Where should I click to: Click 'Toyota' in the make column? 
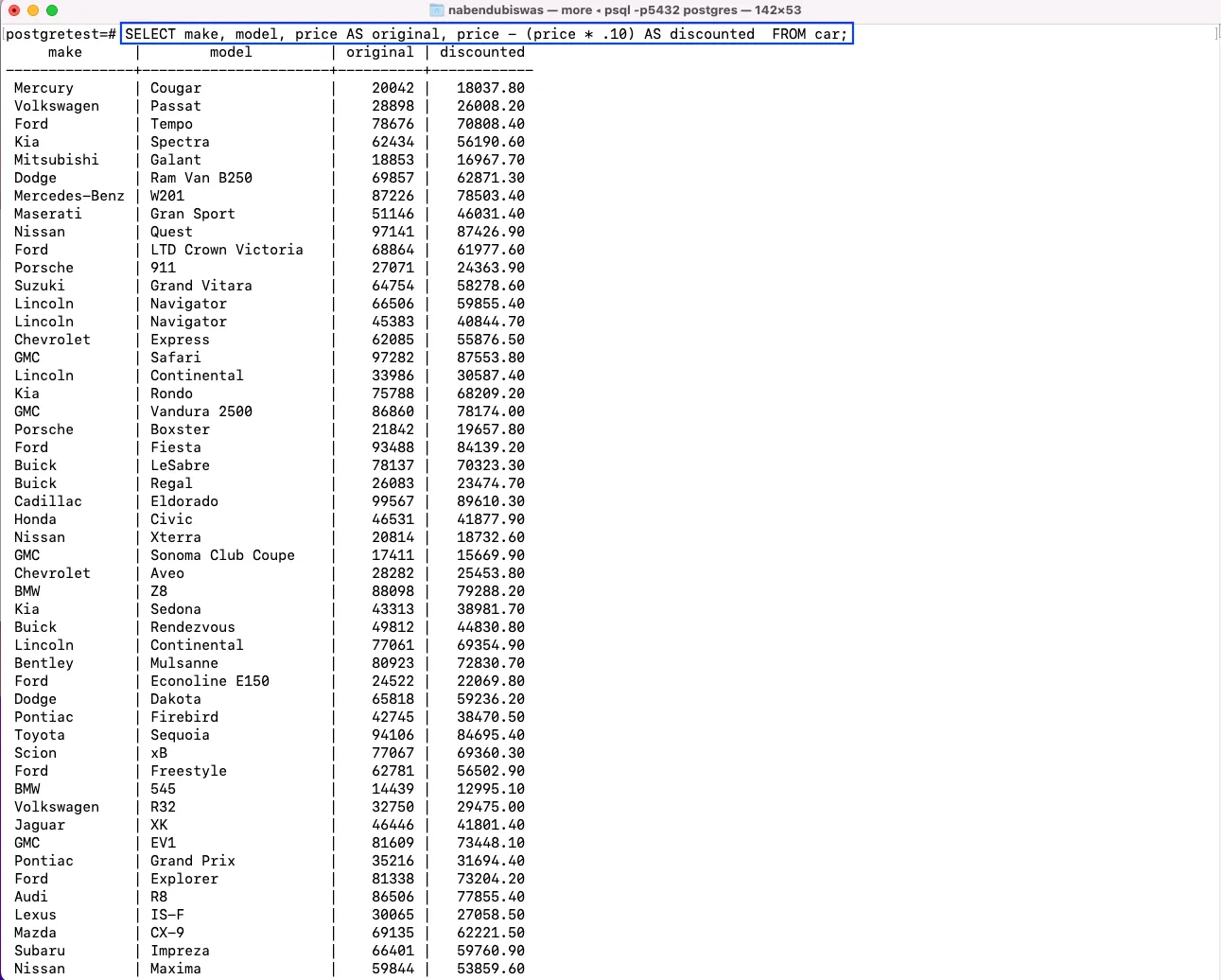40,735
